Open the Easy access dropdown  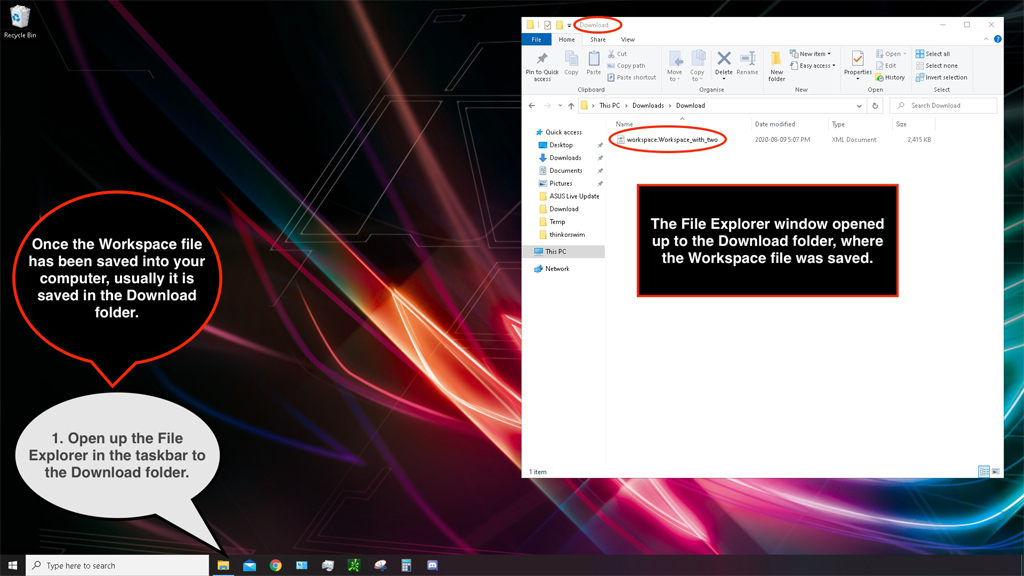point(812,66)
